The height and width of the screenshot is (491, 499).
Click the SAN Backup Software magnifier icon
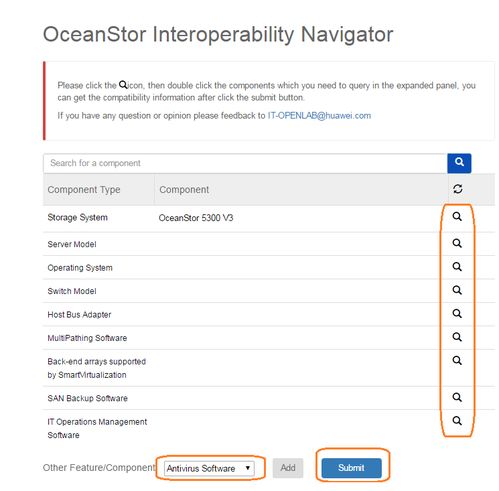click(457, 397)
